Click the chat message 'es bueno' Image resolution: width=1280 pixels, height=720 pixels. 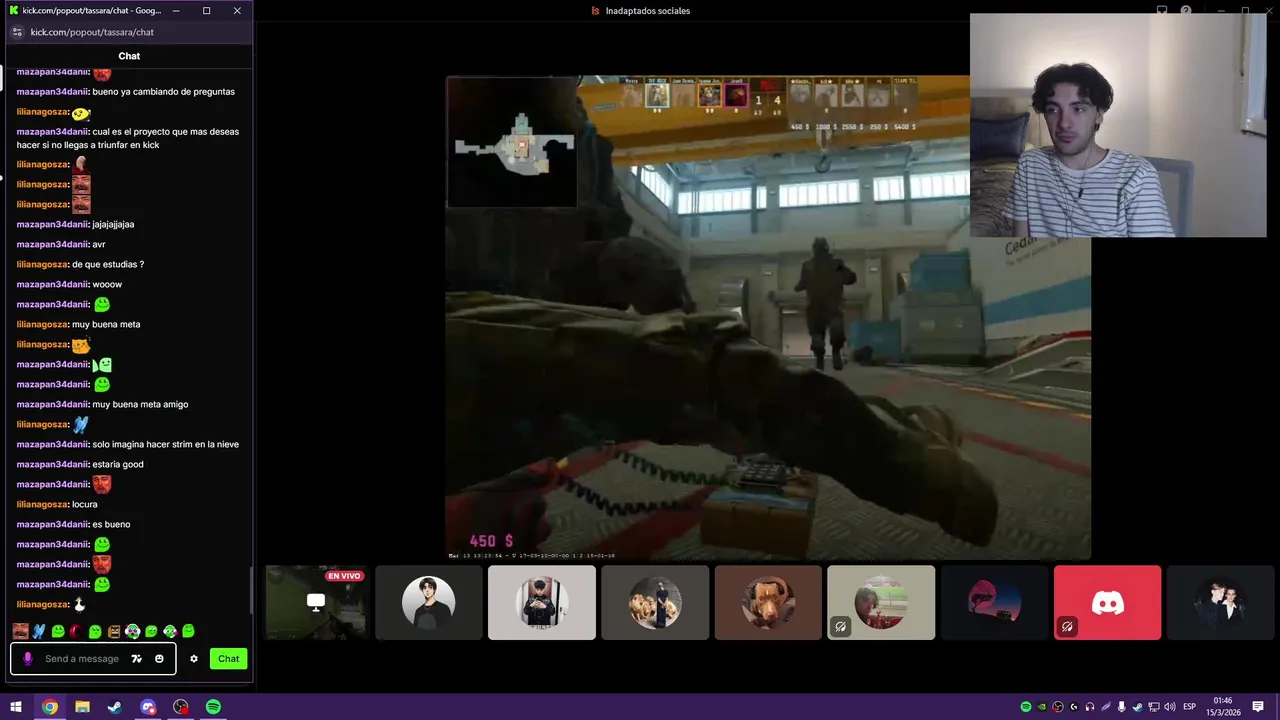point(111,524)
